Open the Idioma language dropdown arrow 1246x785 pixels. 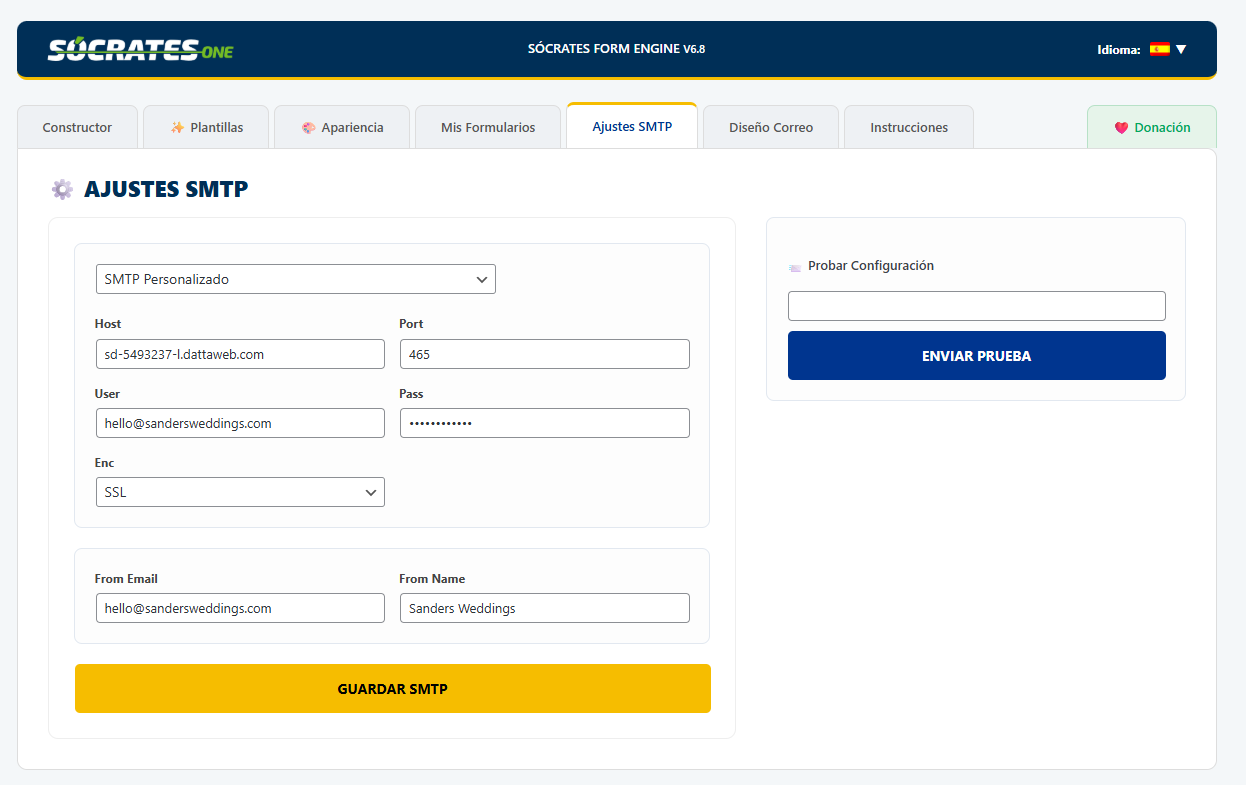tap(1181, 49)
